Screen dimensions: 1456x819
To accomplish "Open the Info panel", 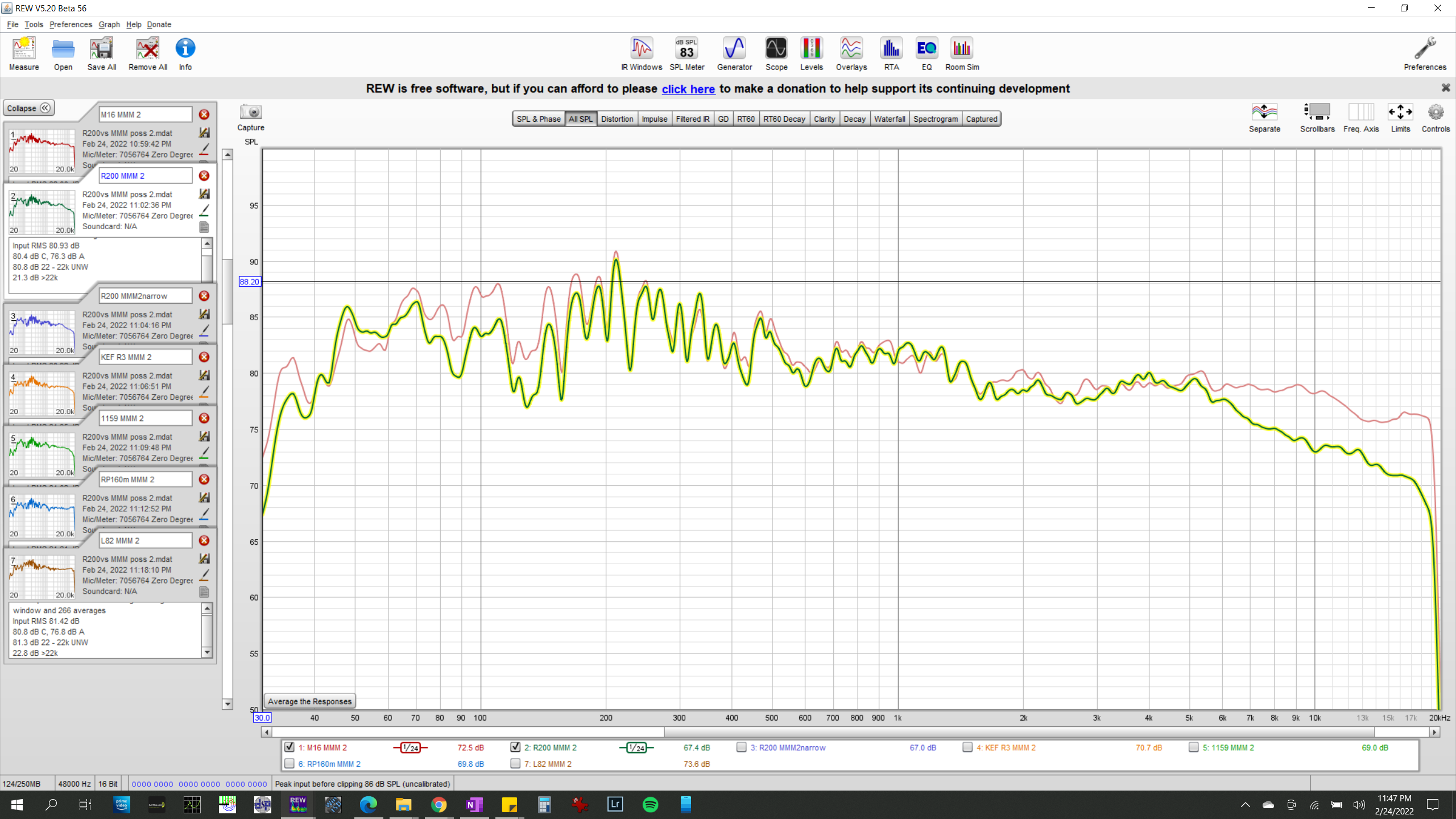I will (185, 54).
